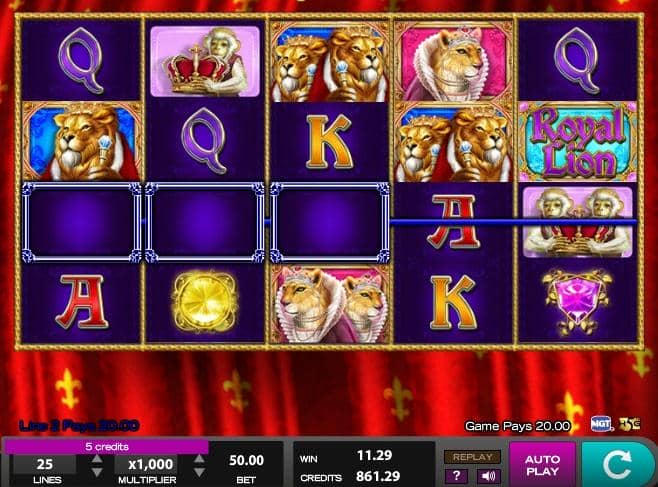Screen dimensions: 658x487
Task: Decrease lines with the down arrow
Action: tap(97, 472)
